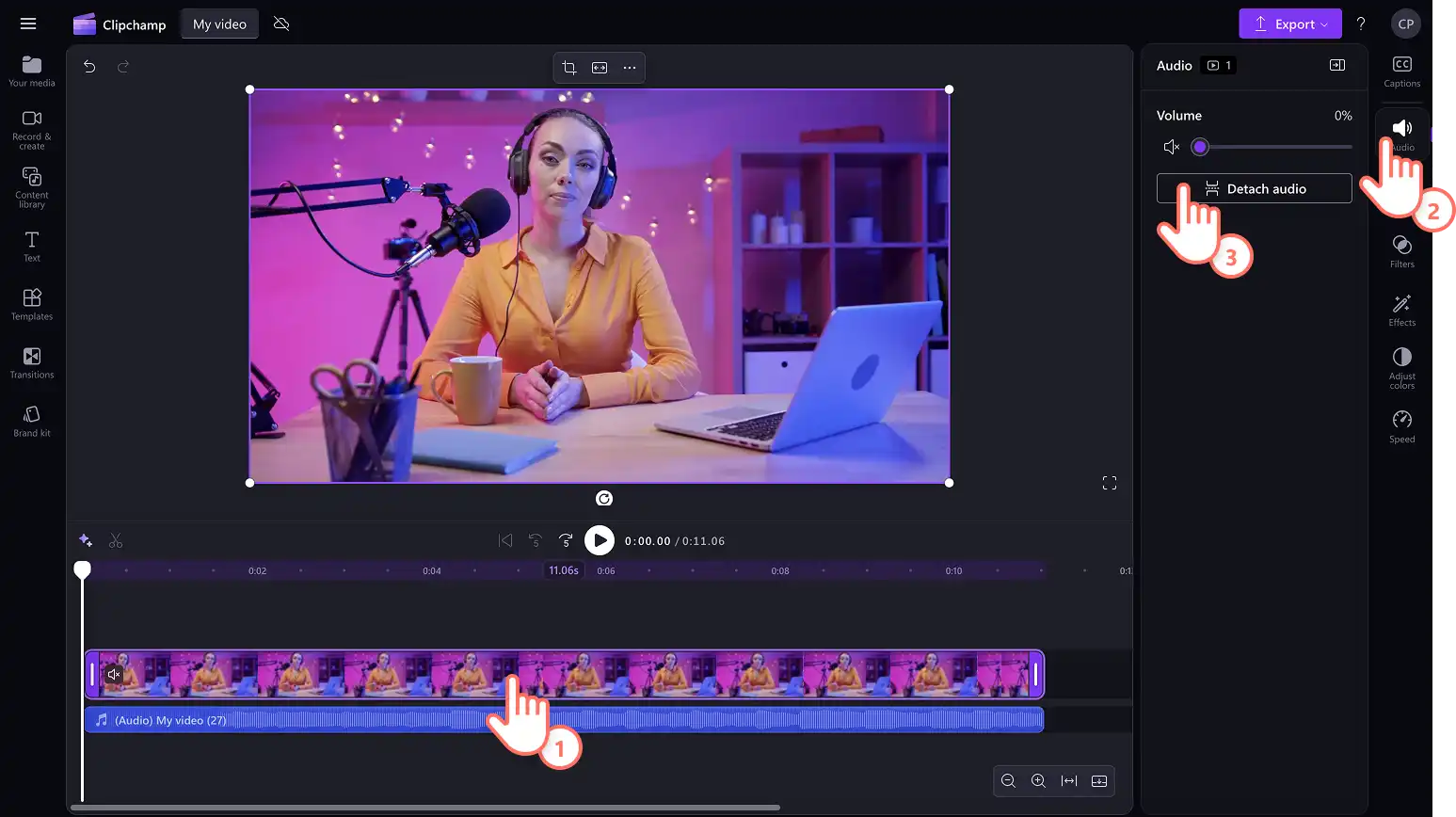Open the Export dropdown
Screen dimensions: 1456x817
[1290, 24]
